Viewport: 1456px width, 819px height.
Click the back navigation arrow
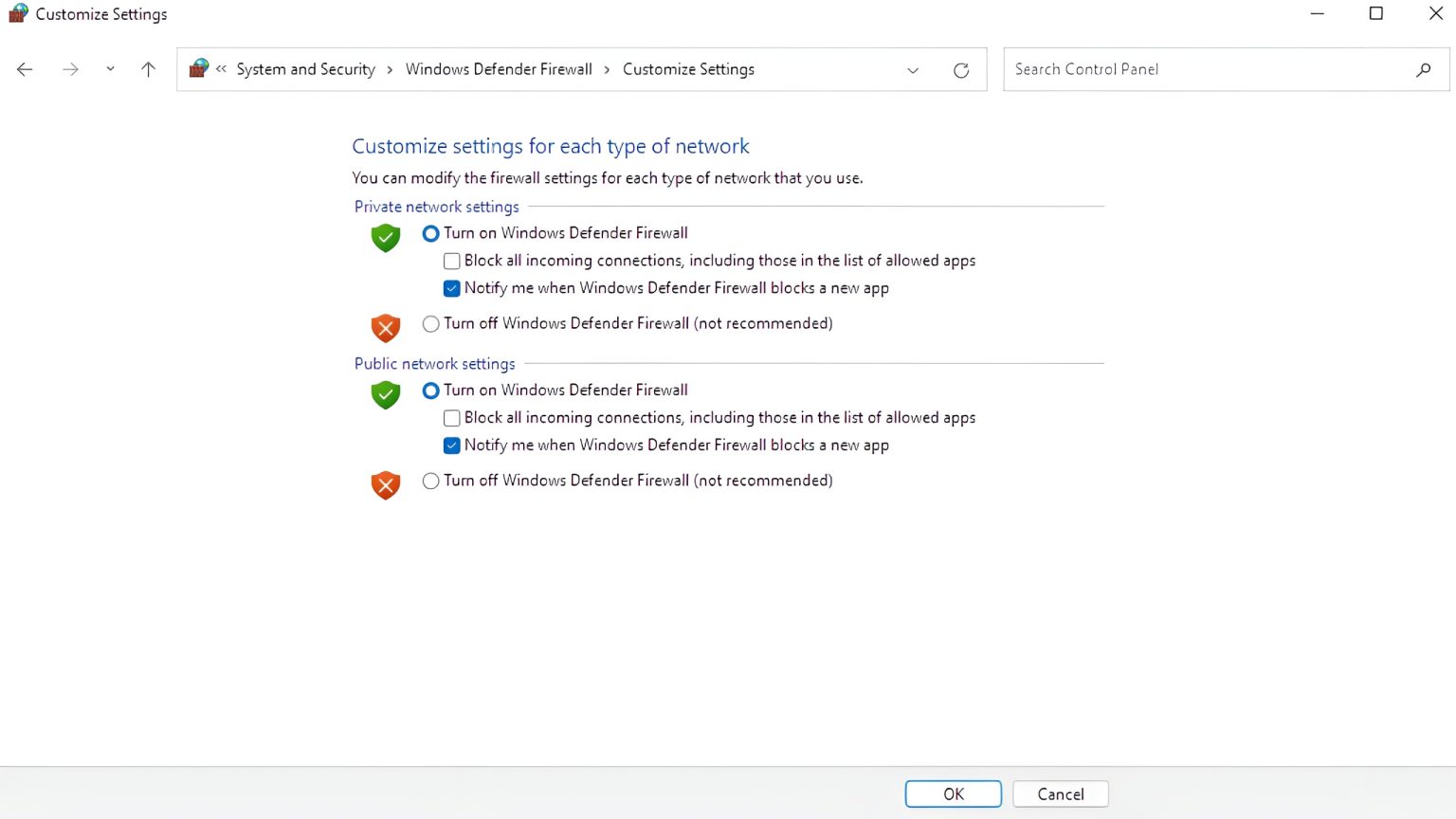tap(24, 68)
